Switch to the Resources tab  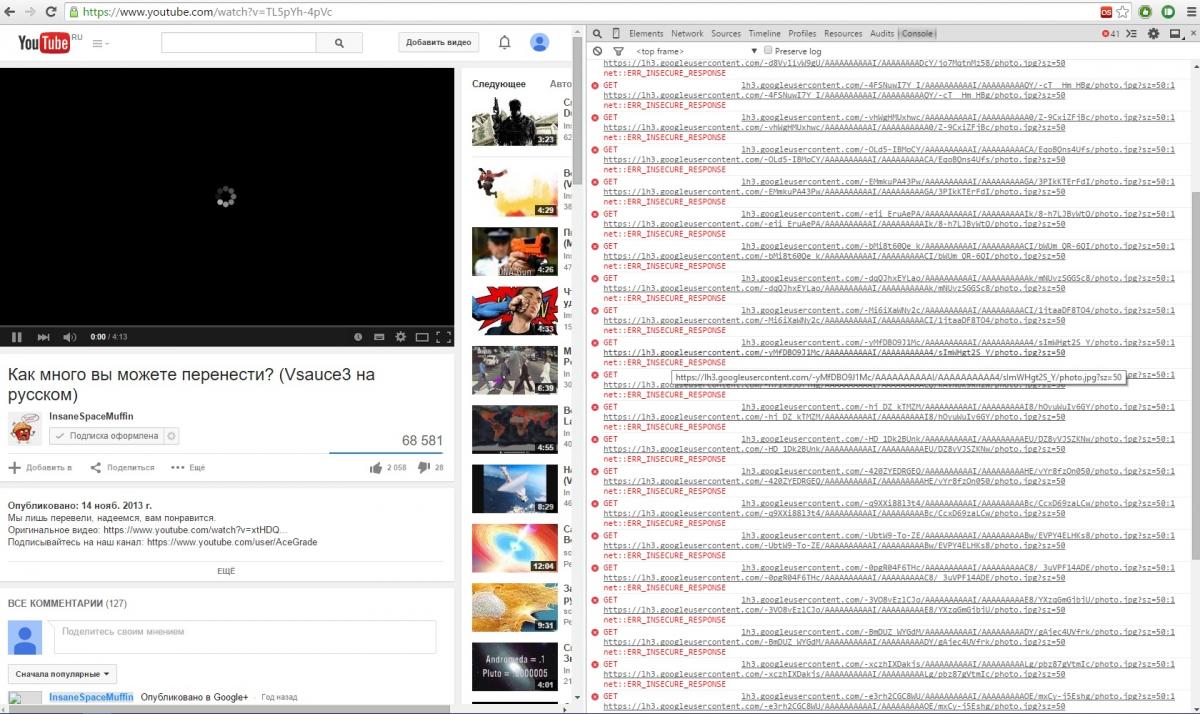click(843, 33)
